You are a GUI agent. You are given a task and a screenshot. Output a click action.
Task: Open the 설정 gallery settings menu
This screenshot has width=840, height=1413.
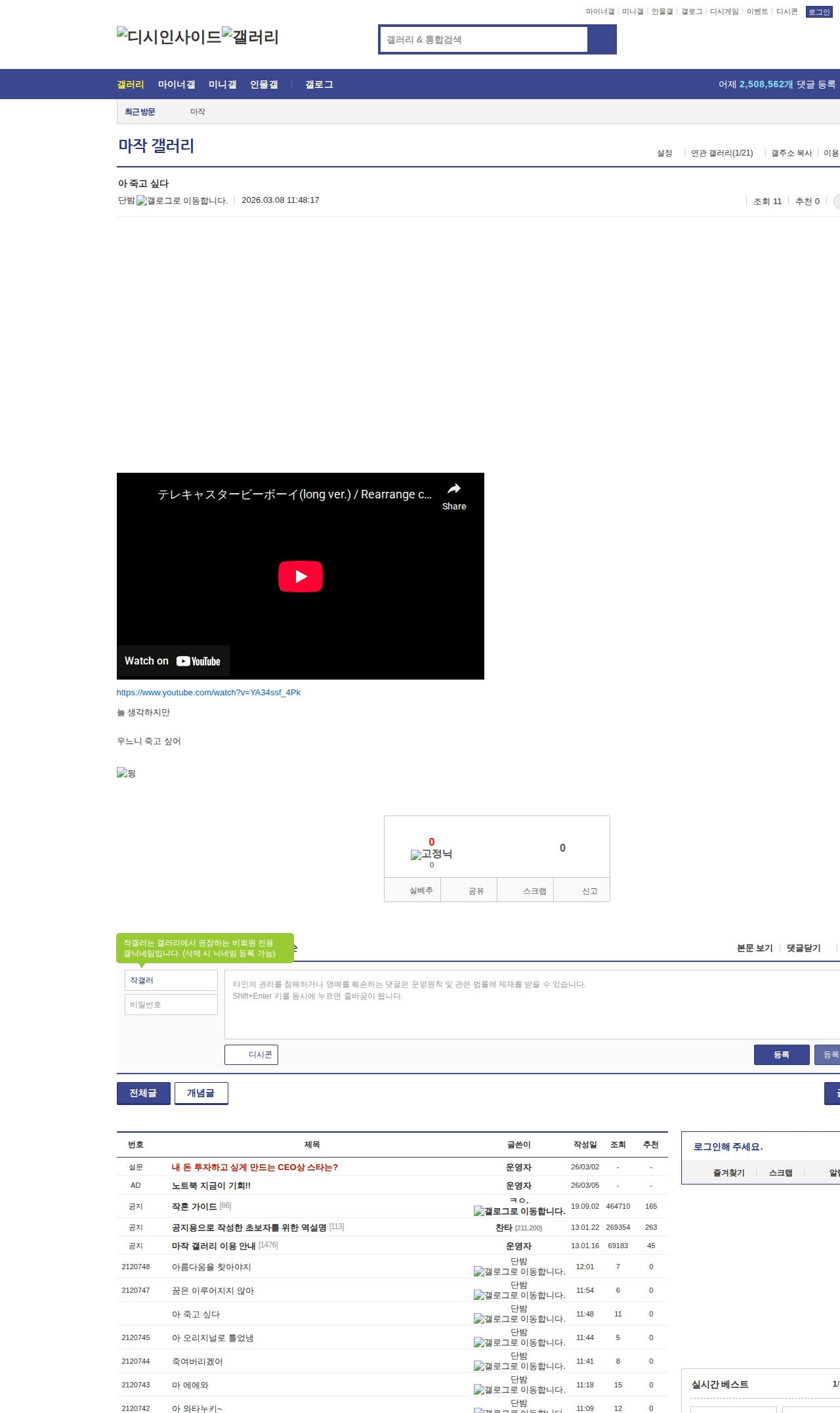tap(664, 153)
